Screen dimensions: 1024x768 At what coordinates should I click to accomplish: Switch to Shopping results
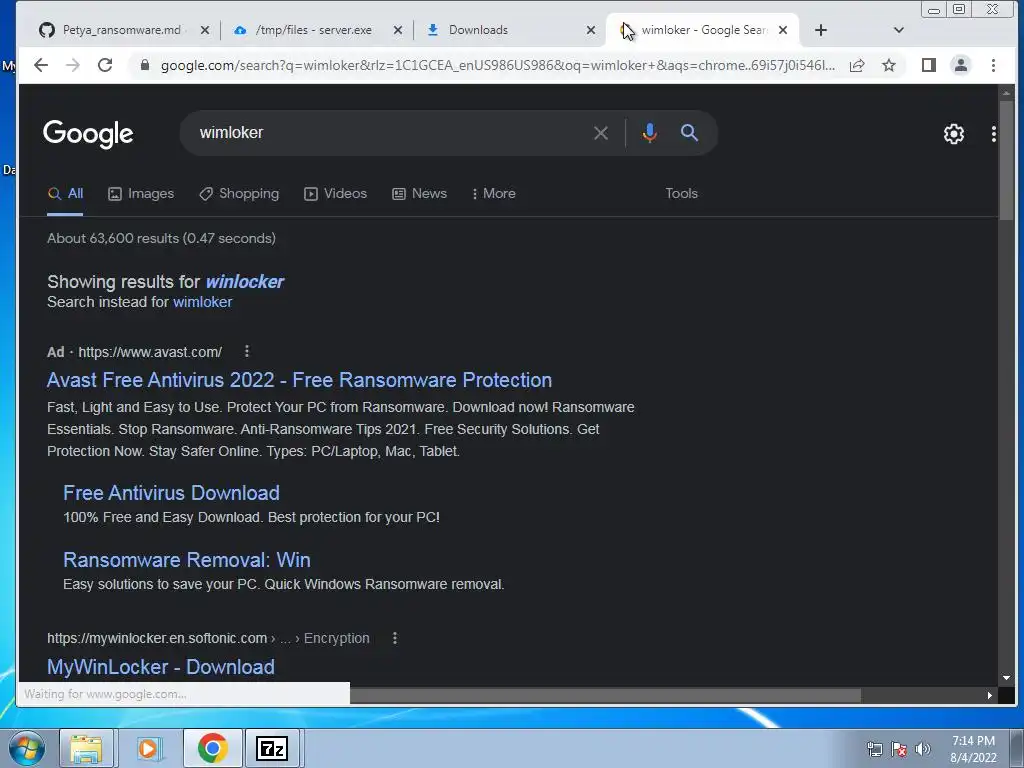pyautogui.click(x=239, y=194)
